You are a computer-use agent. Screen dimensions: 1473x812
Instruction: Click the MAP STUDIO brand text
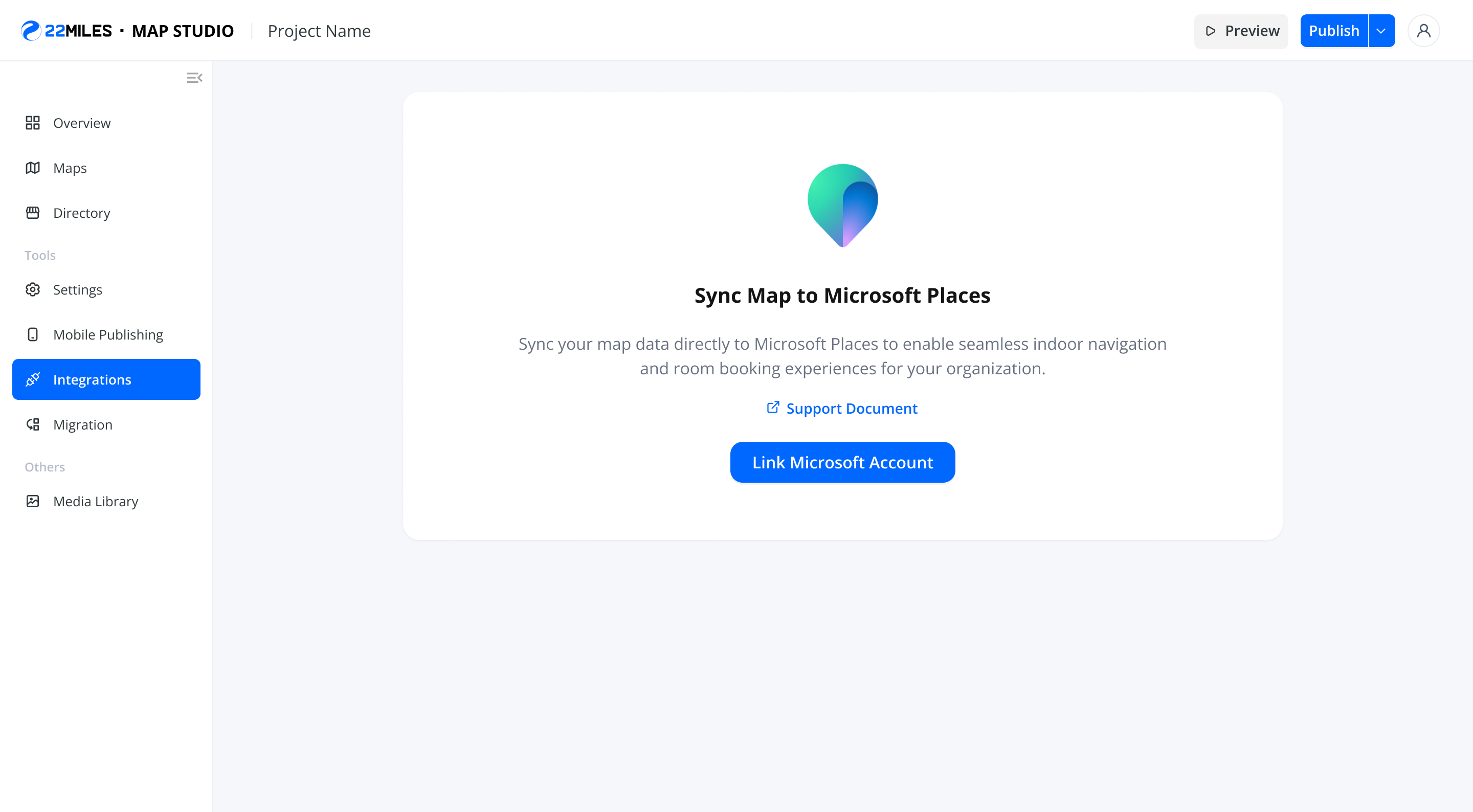(x=183, y=31)
